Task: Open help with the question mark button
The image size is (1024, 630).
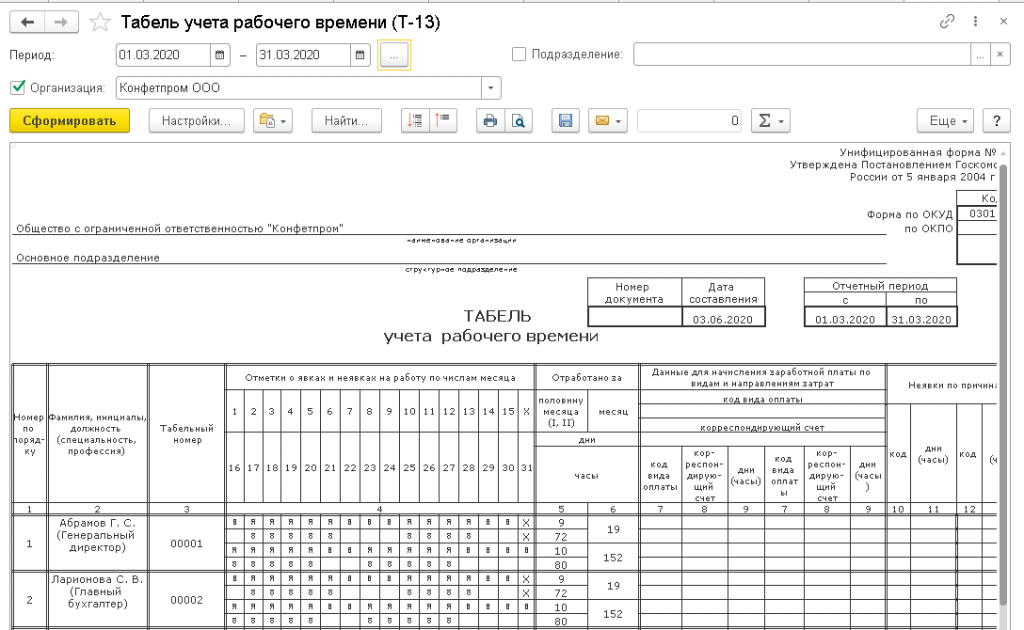Action: (x=997, y=121)
